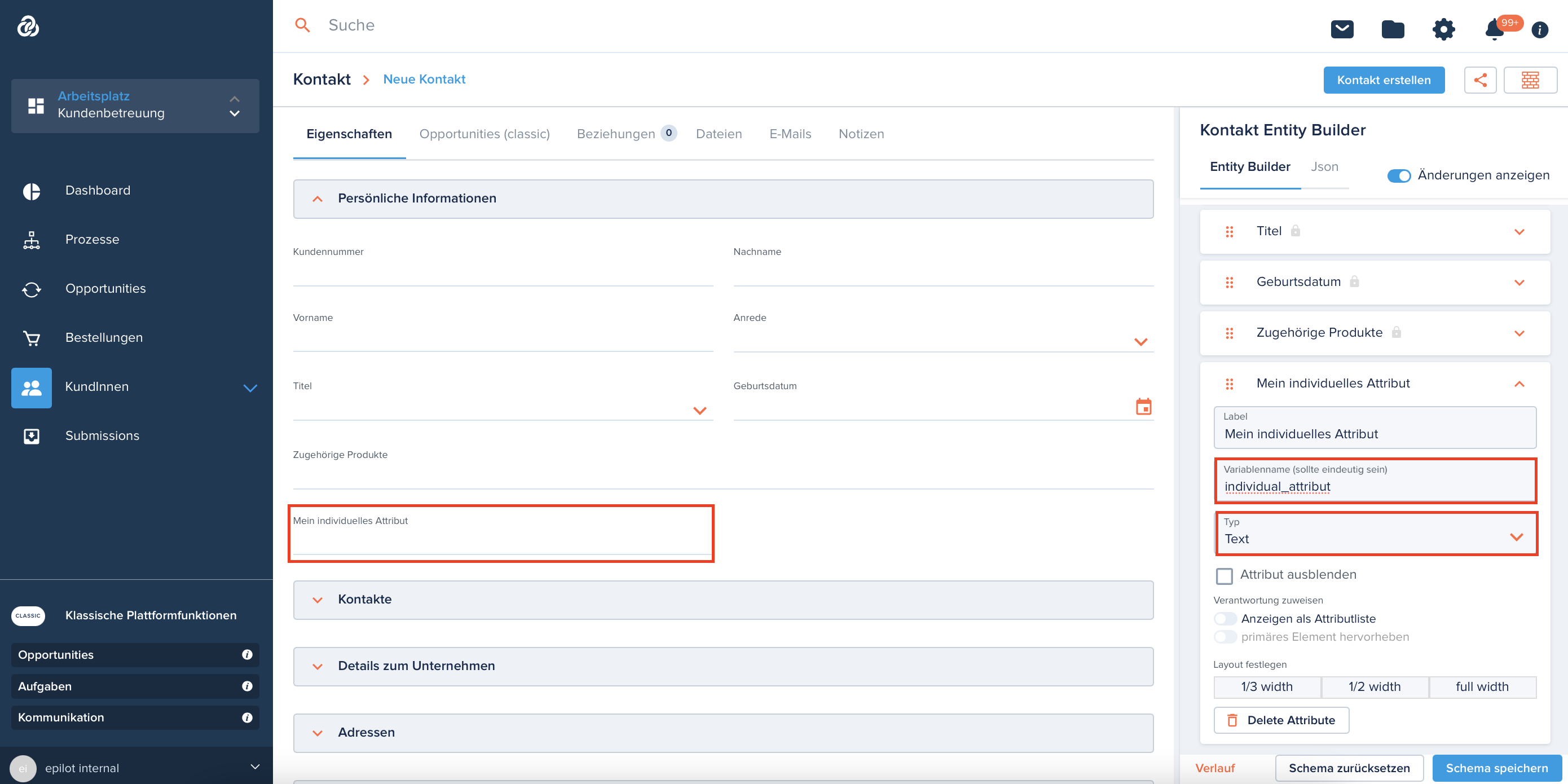This screenshot has width=1568, height=784.
Task: Switch to Opportunities (classic) tab
Action: [x=484, y=134]
